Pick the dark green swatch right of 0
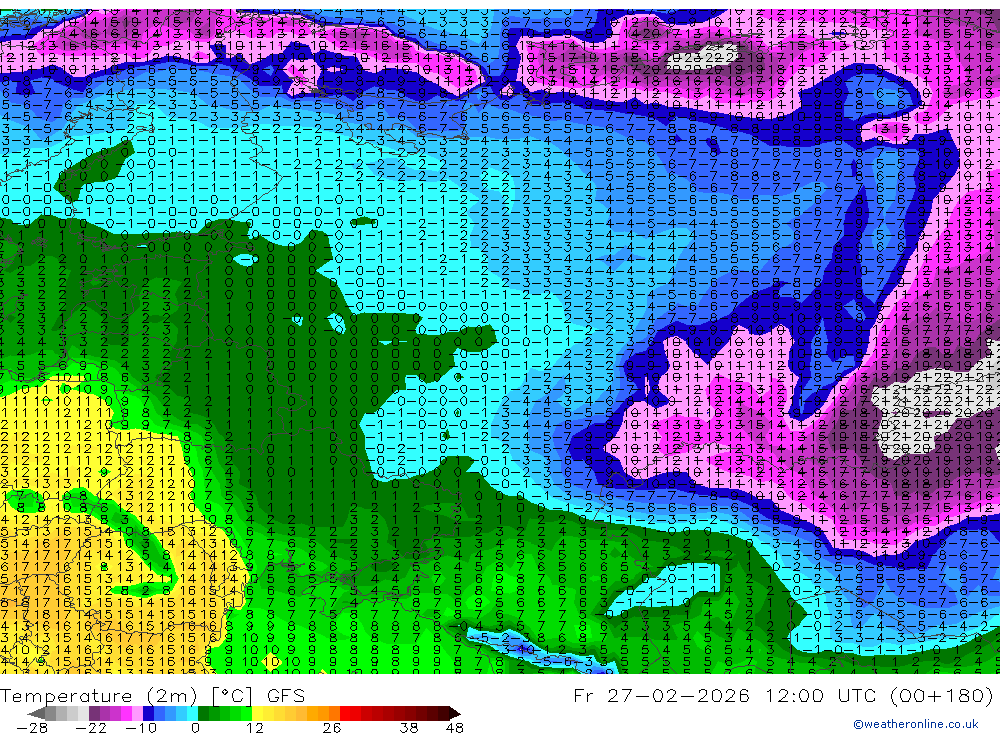The image size is (1000, 733). click(x=203, y=714)
